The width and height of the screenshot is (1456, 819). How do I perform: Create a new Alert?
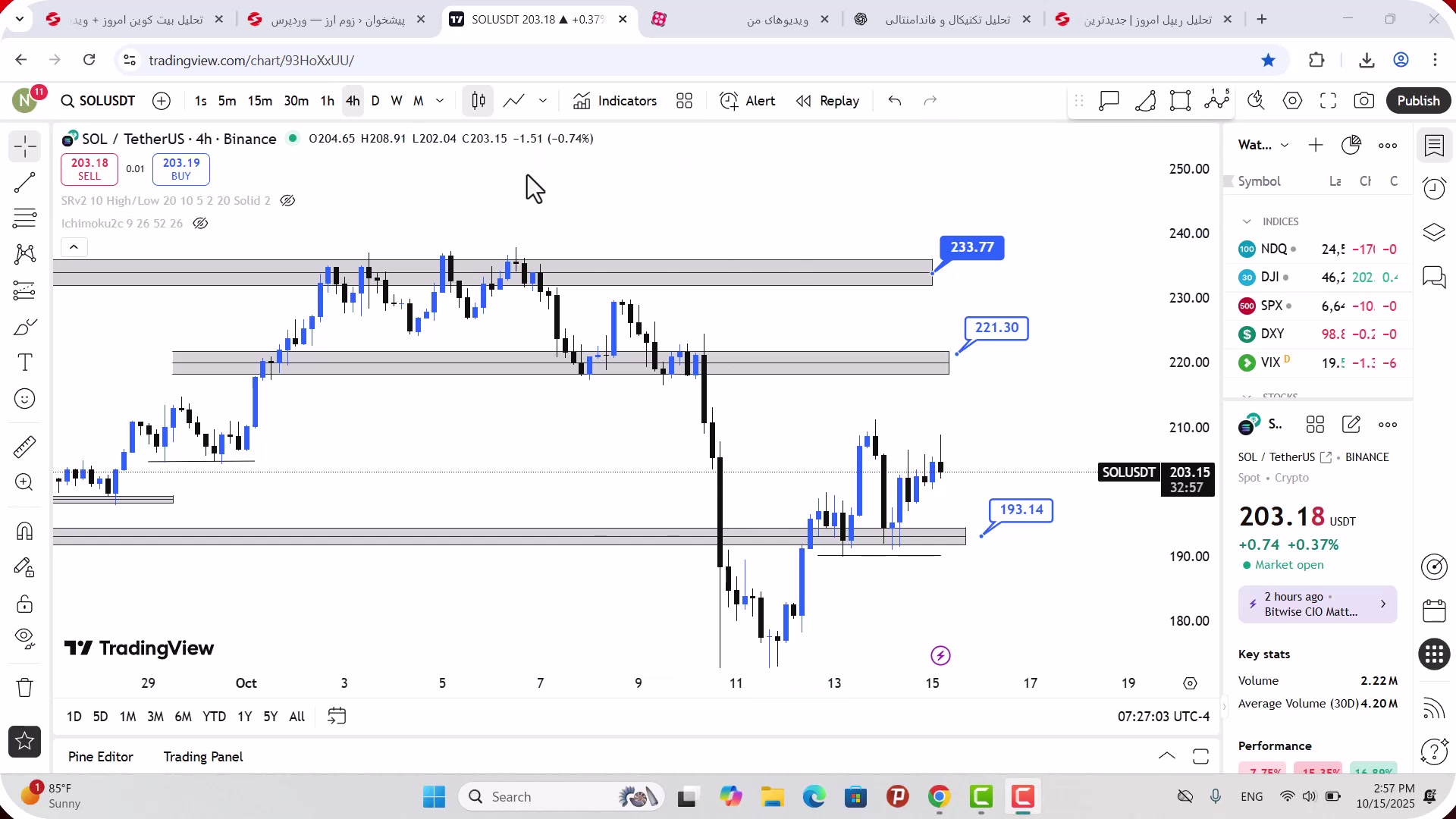(747, 101)
